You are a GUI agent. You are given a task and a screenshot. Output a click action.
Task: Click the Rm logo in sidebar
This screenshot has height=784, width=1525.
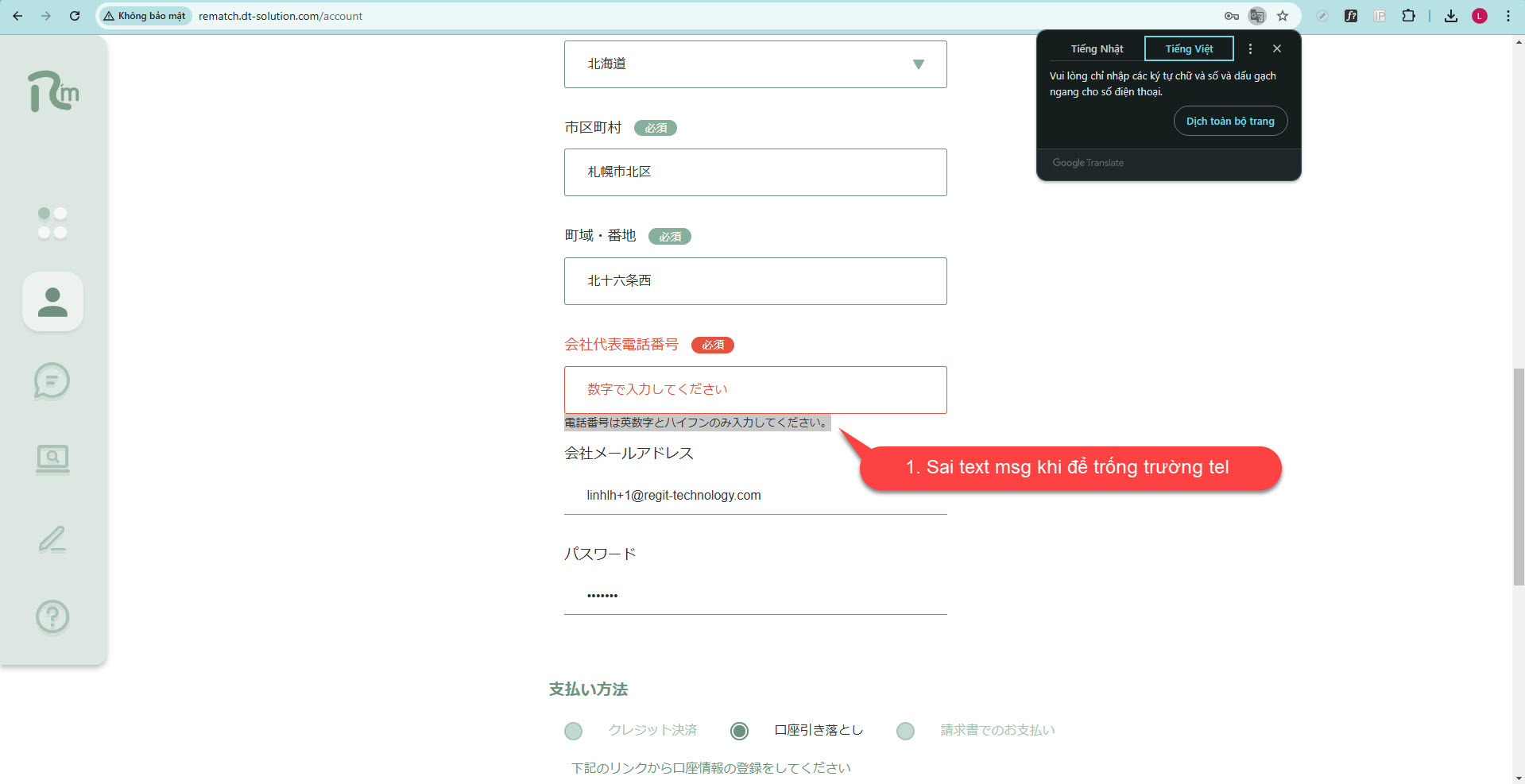pyautogui.click(x=53, y=92)
